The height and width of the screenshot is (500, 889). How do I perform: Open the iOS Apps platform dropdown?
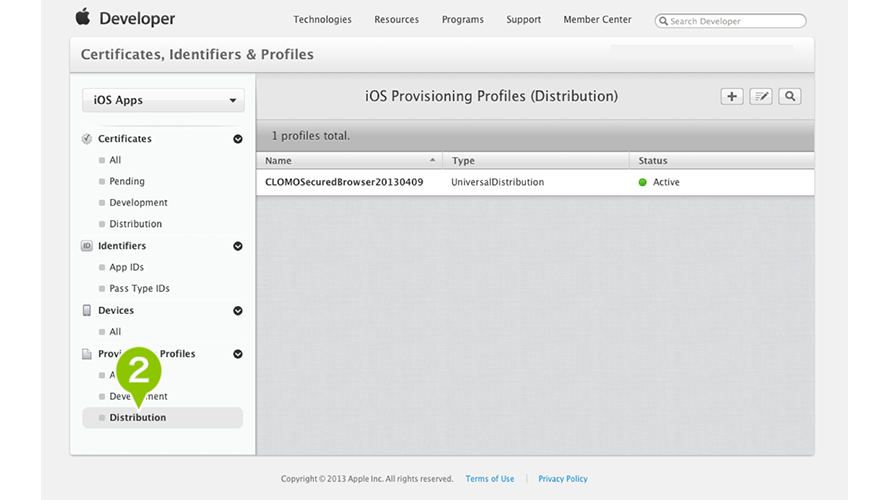click(x=163, y=100)
